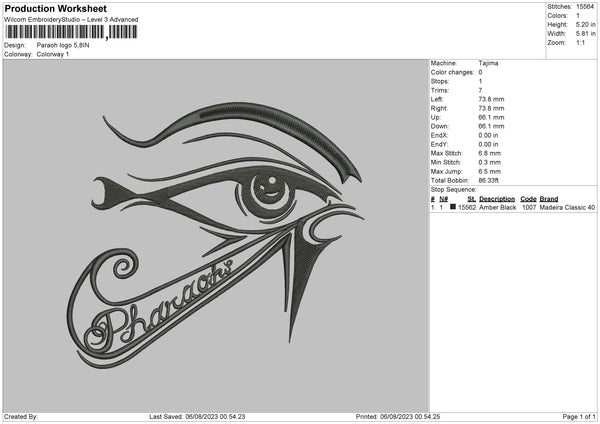This screenshot has height=424, width=600.
Task: Click the Zoom value '1:1'
Action: coord(580,42)
